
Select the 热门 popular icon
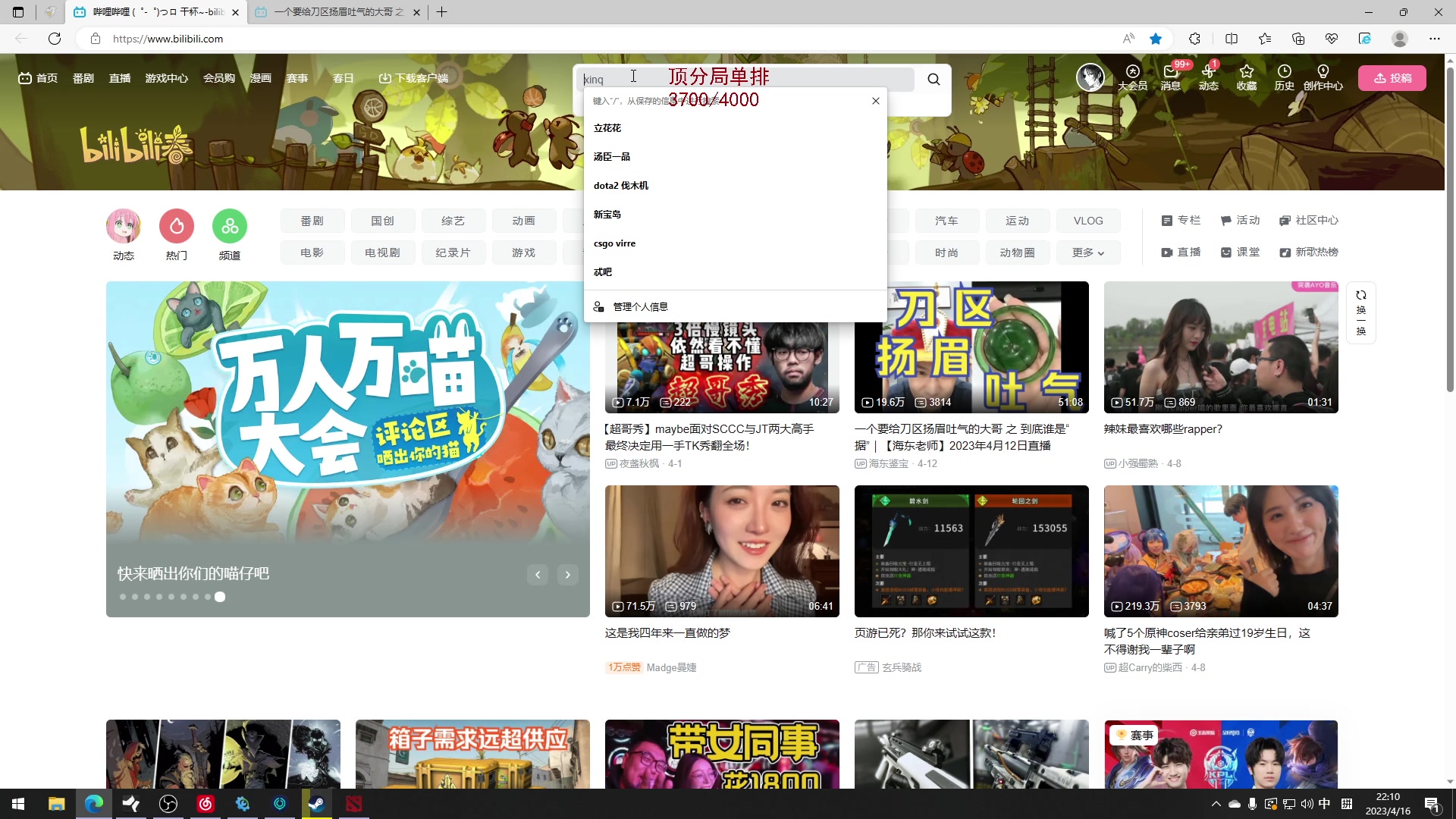pos(176,225)
